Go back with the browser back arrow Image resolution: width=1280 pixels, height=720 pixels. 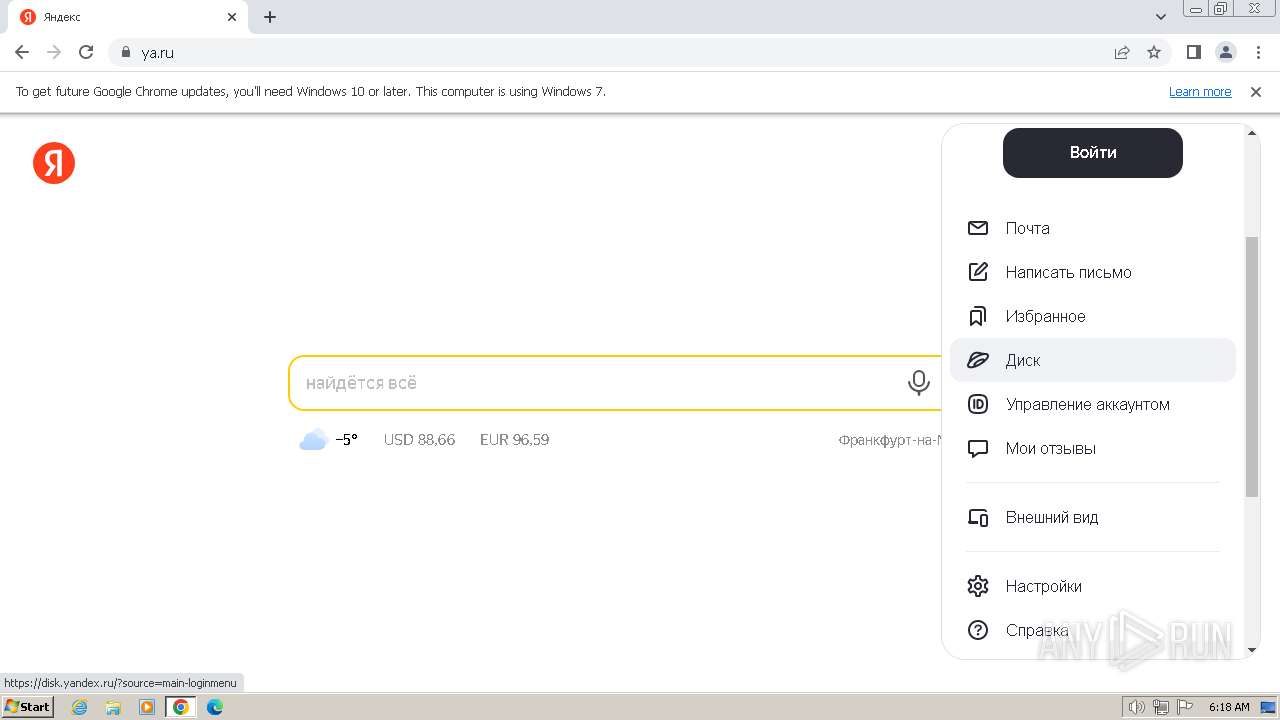coord(22,52)
